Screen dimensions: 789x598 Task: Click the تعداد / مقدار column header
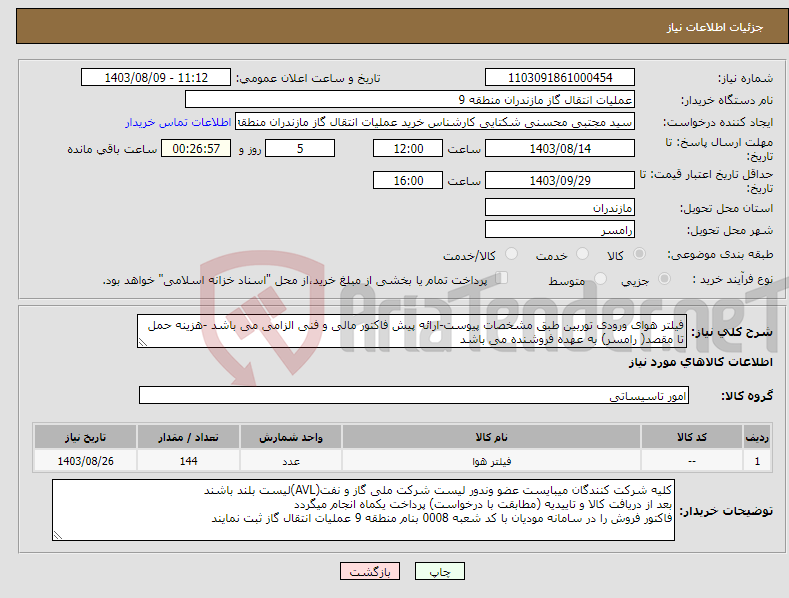[188, 437]
